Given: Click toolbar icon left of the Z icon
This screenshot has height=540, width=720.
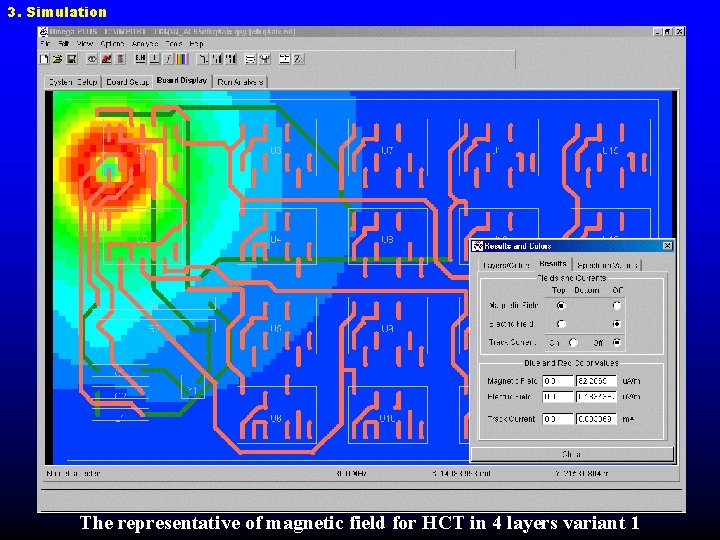Looking at the screenshot, I should (x=285, y=59).
